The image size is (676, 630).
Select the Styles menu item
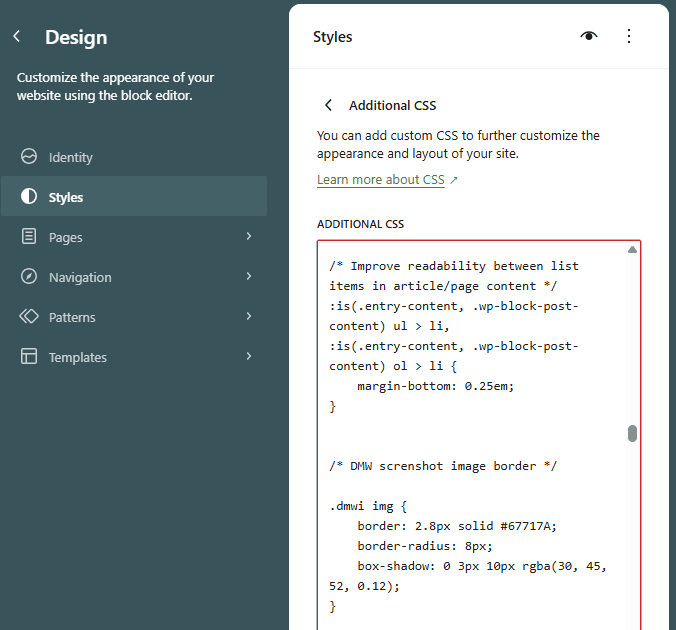click(134, 196)
